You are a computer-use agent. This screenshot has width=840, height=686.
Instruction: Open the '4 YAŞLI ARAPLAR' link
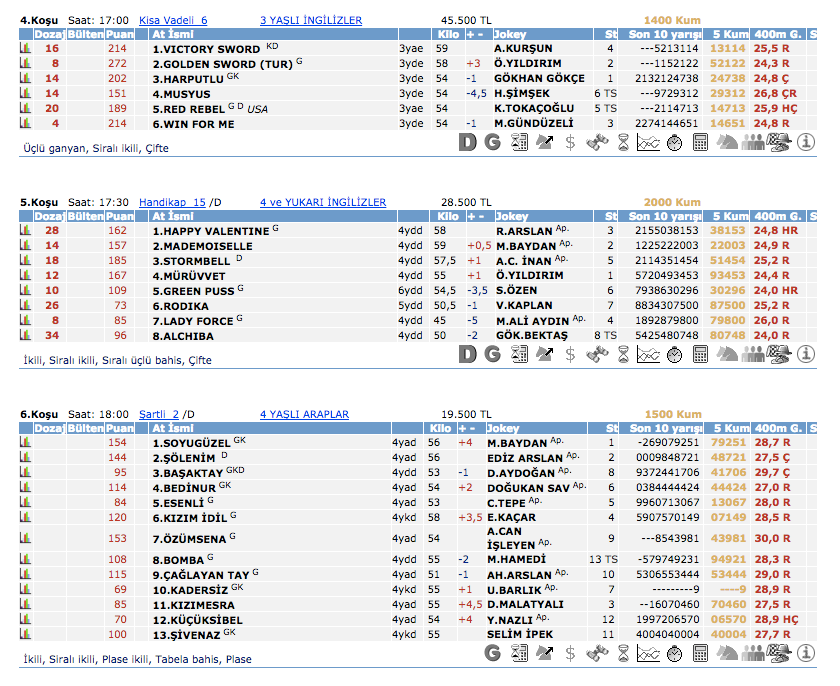(304, 414)
